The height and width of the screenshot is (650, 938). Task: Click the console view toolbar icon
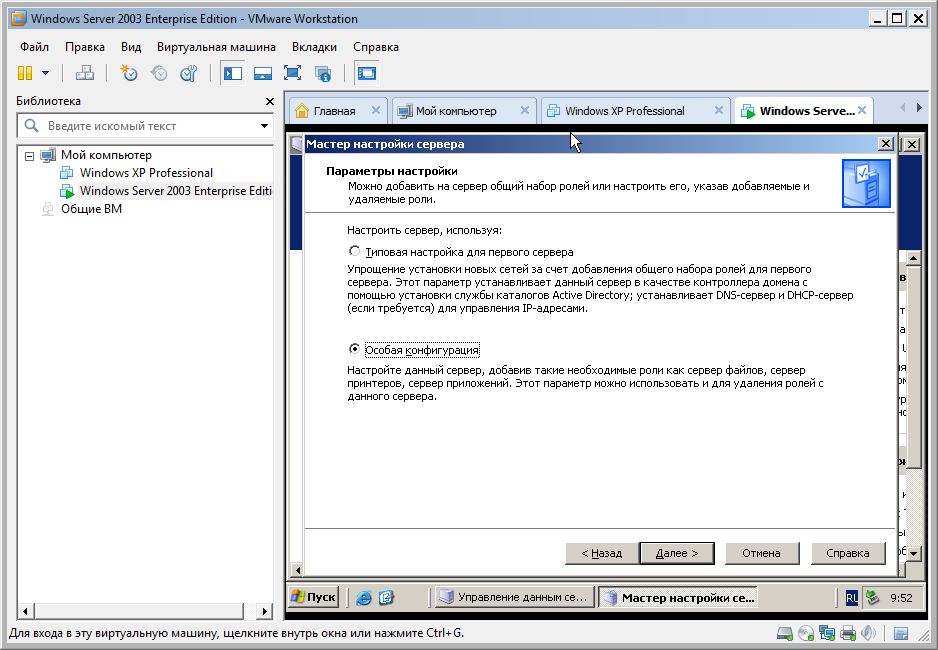pyautogui.click(x=367, y=74)
